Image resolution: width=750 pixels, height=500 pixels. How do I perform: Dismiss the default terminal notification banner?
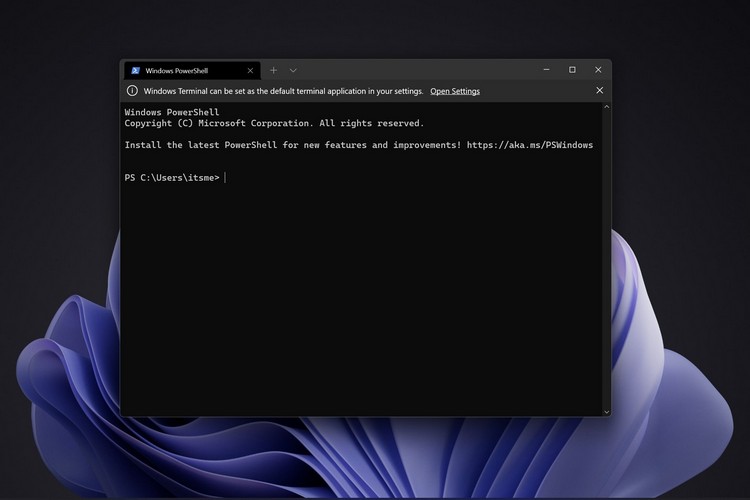[x=599, y=90]
